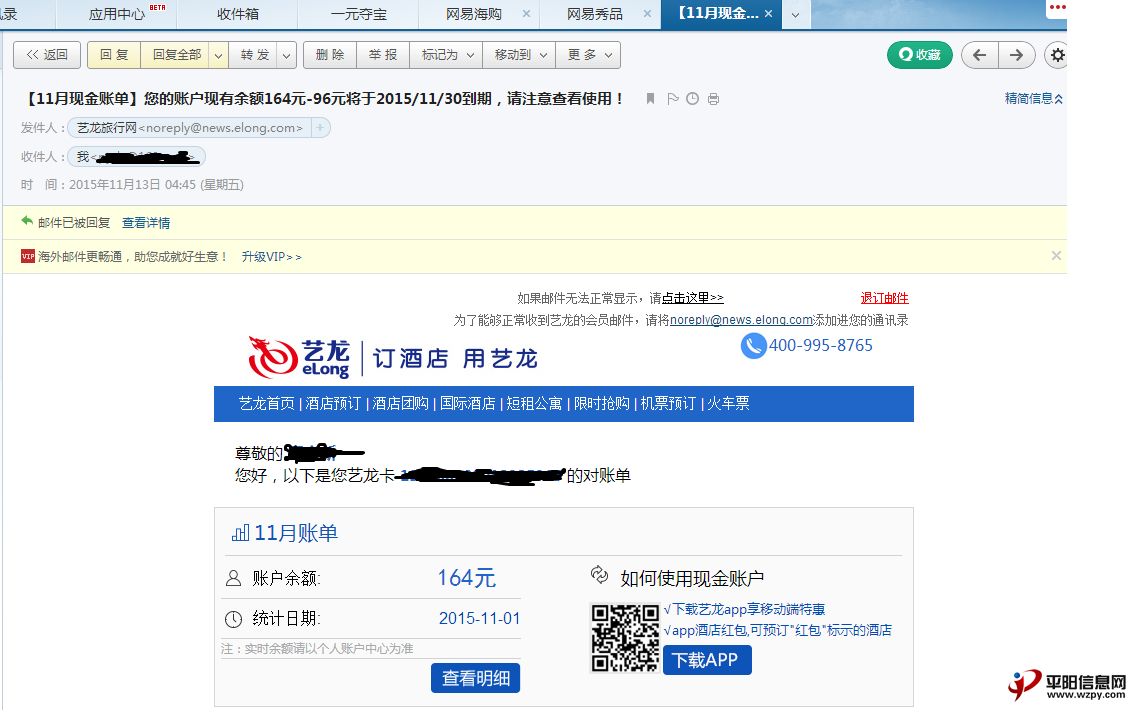Screen dimensions: 1136x710
Task: Open the 标记为 dropdown
Action: [x=446, y=55]
